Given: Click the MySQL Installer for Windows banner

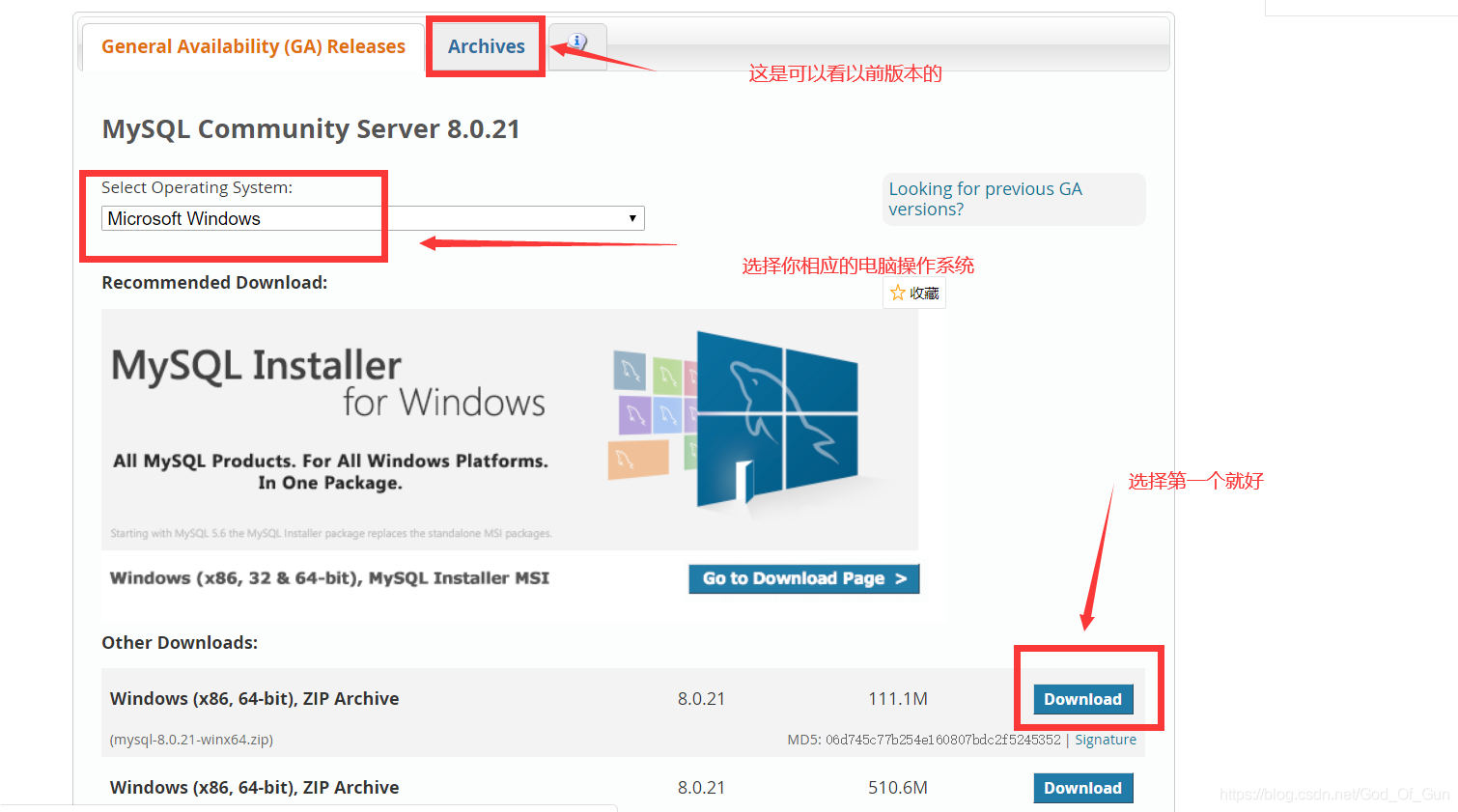Looking at the screenshot, I should 510,430.
